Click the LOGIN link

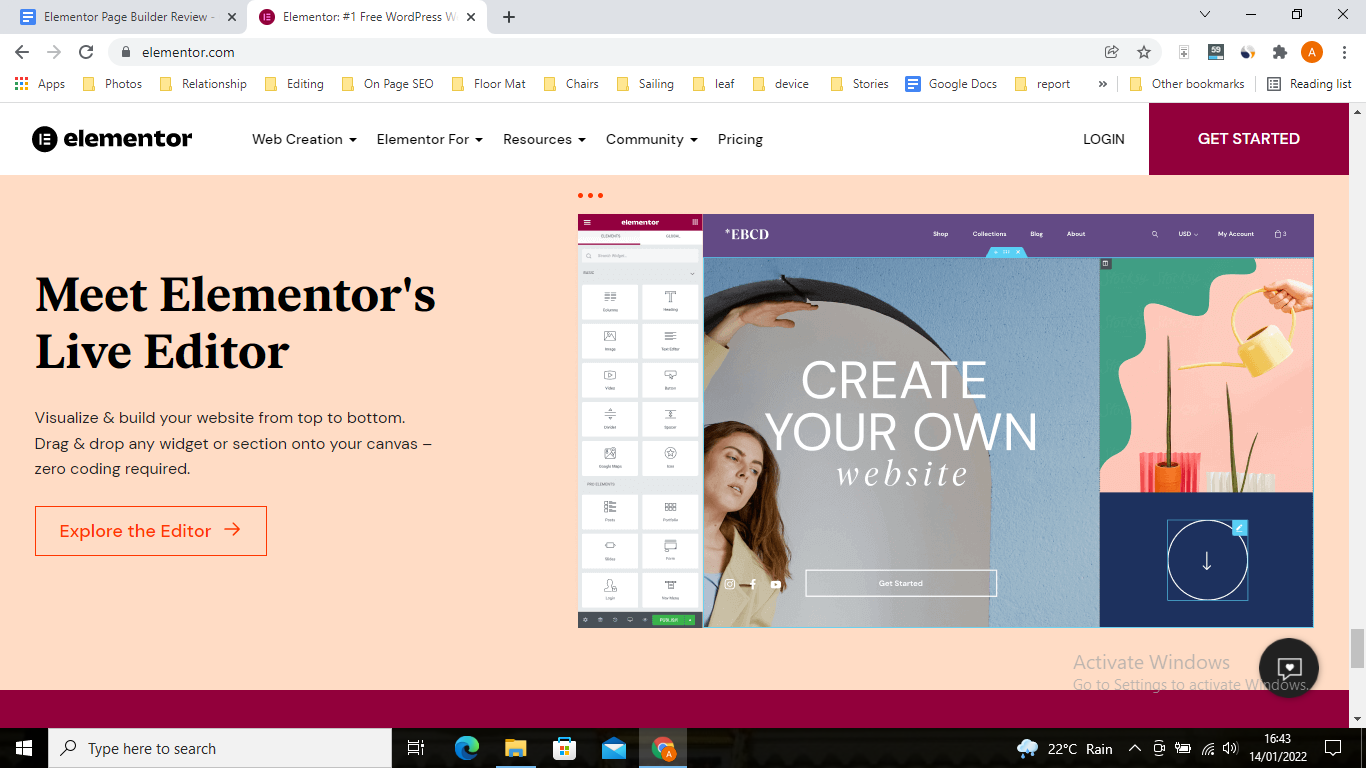pyautogui.click(x=1104, y=139)
